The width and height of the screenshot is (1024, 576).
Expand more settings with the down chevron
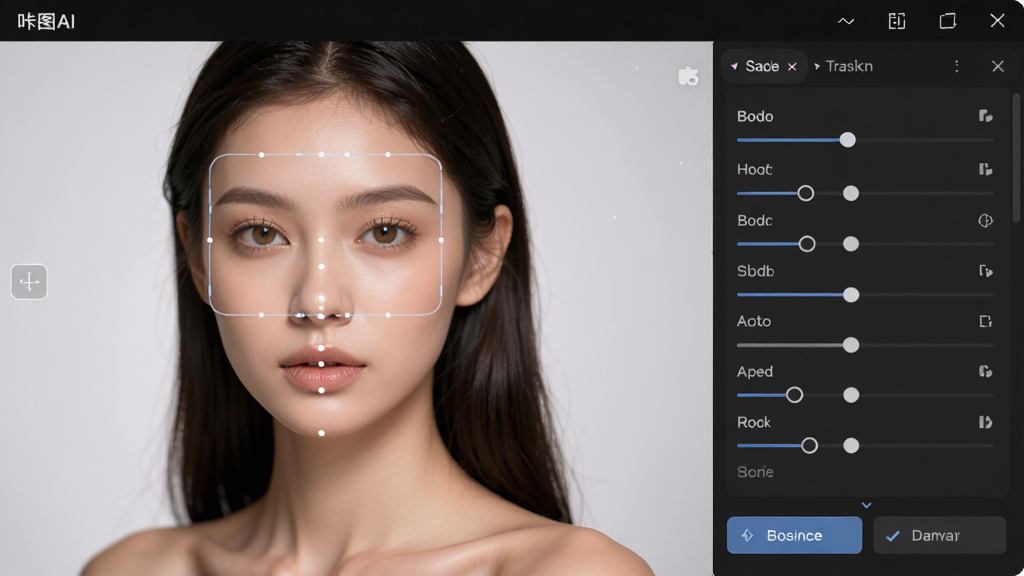pyautogui.click(x=867, y=505)
